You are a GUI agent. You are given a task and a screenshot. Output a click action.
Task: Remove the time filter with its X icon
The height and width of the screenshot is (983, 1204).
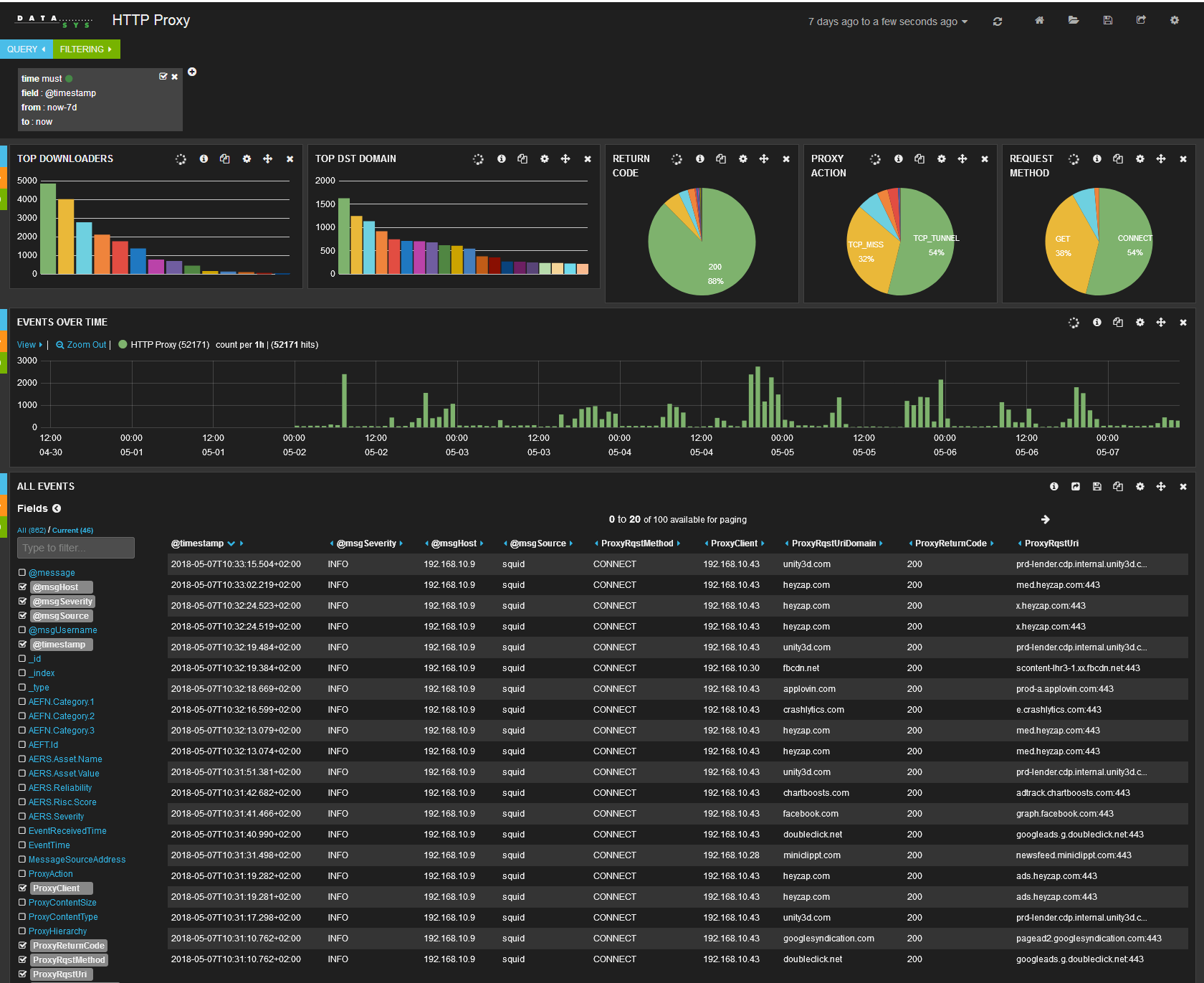(174, 77)
